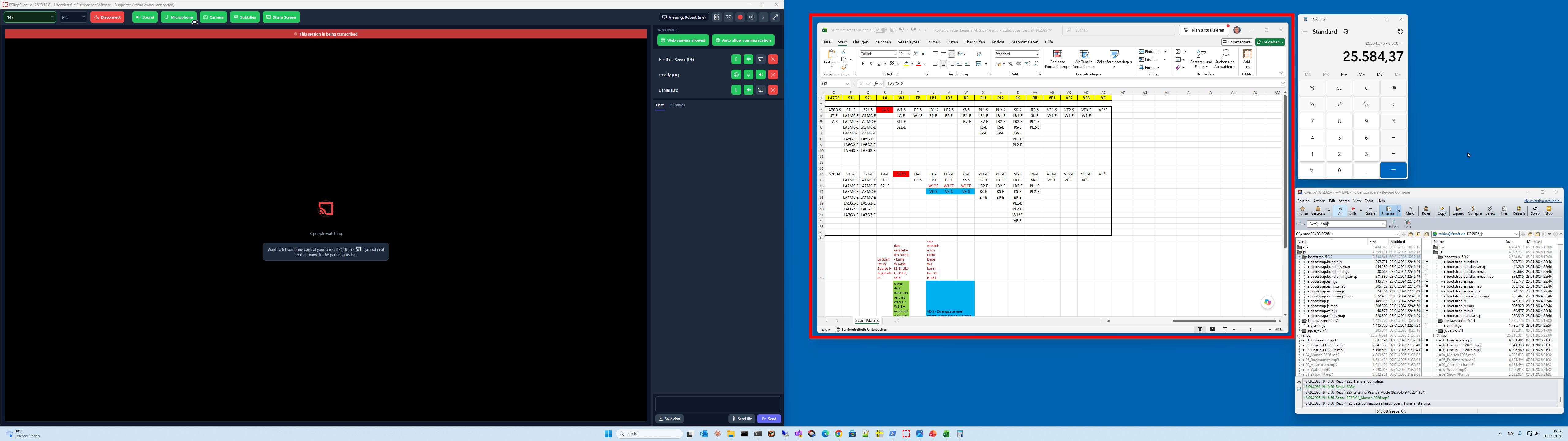Image resolution: width=1568 pixels, height=441 pixels.
Task: Open Calibri font name dropdown in Excel
Action: pyautogui.click(x=895, y=54)
